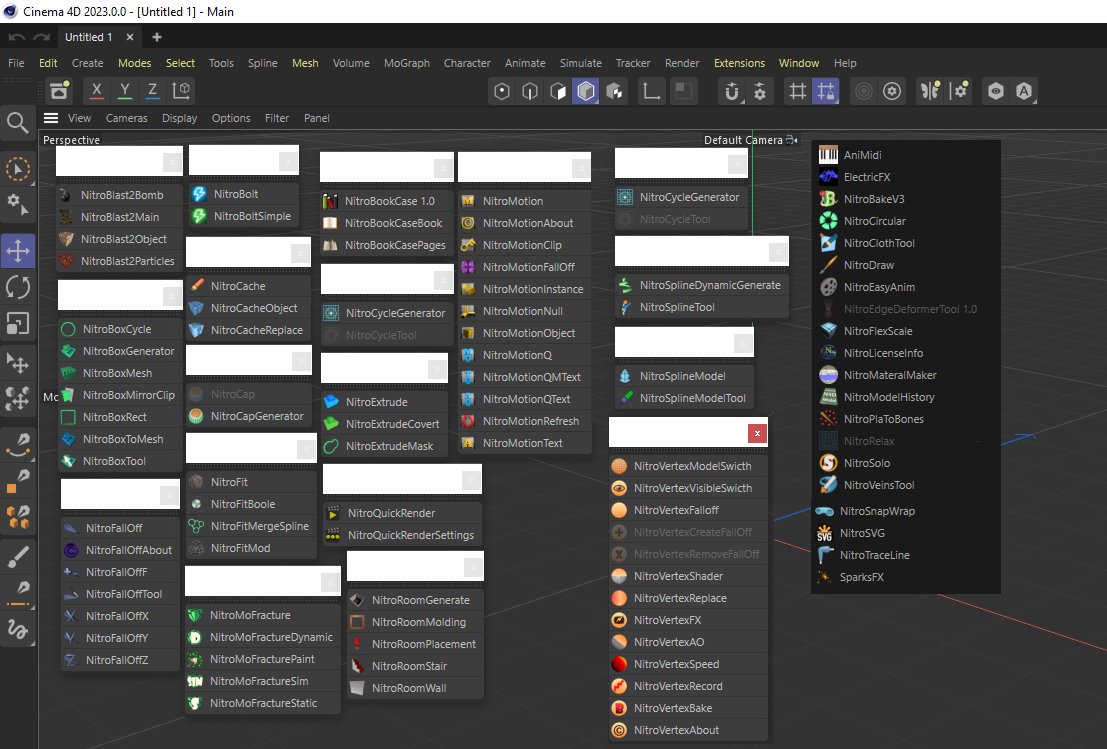The width and height of the screenshot is (1107, 749).
Task: Click NitroFallOffAbout
Action: (120, 550)
